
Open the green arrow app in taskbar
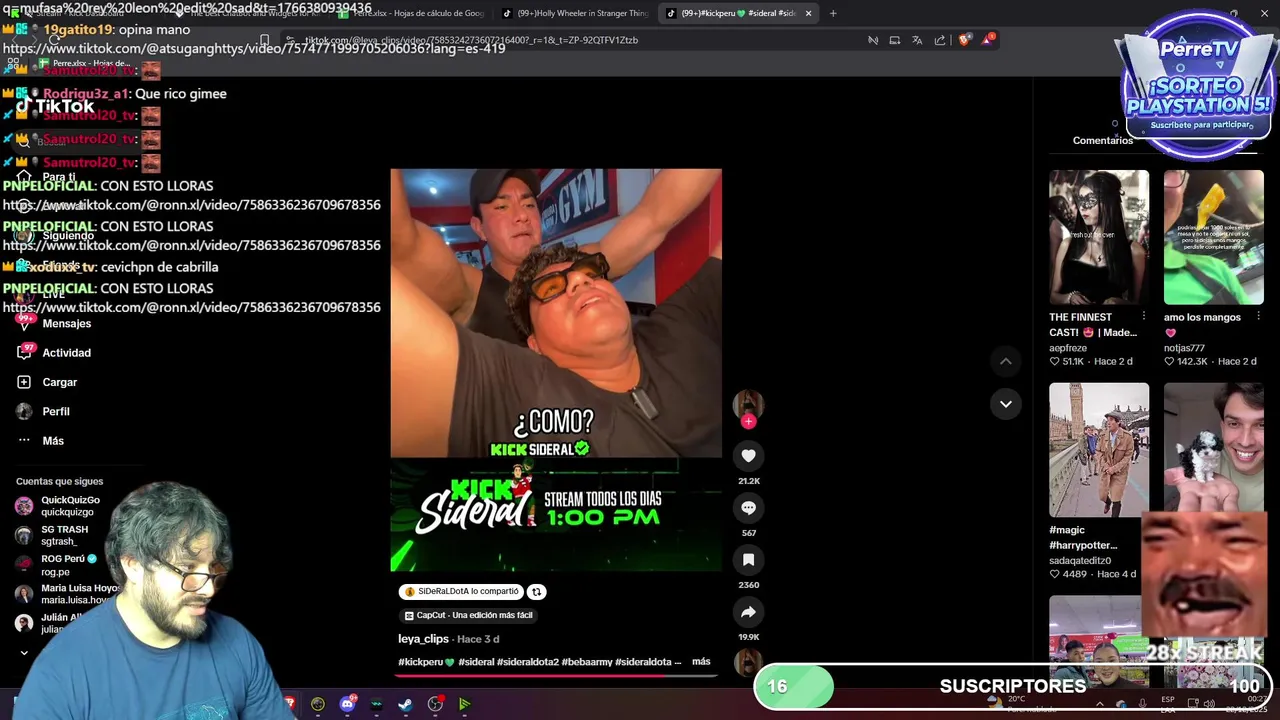[464, 704]
